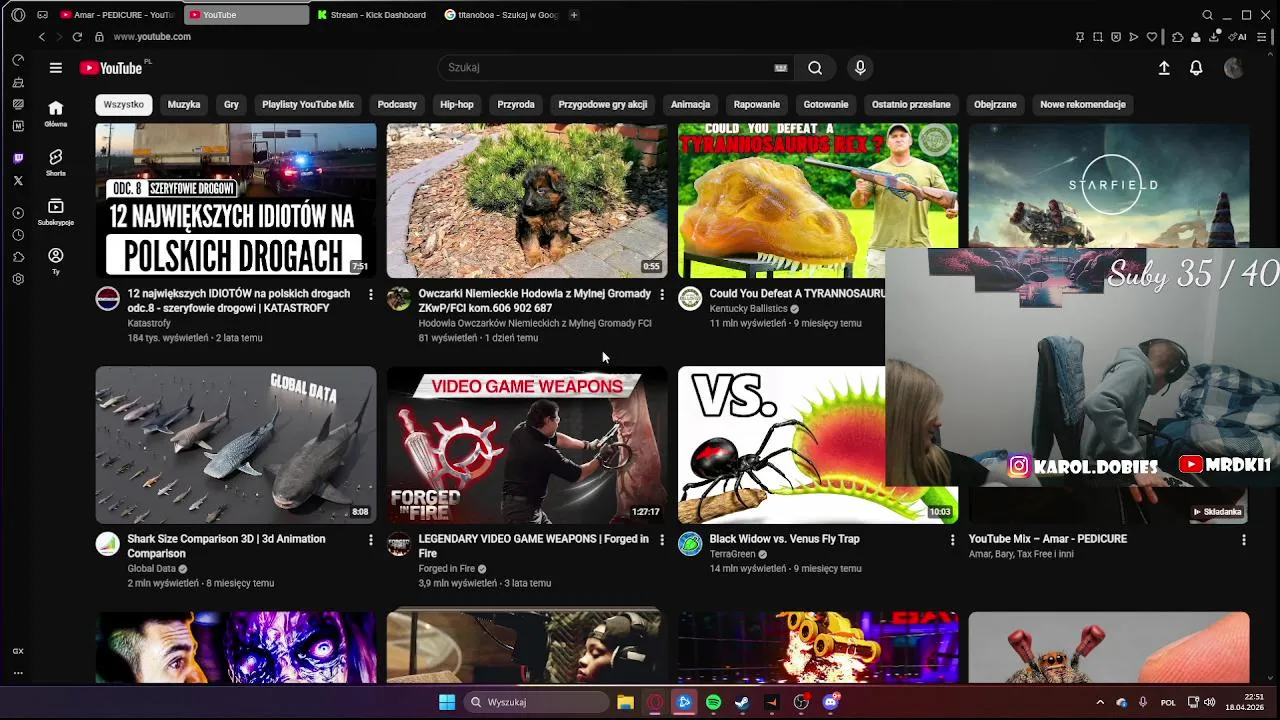The image size is (1280, 720).
Task: Select the Podcasty filter chip
Action: [397, 104]
